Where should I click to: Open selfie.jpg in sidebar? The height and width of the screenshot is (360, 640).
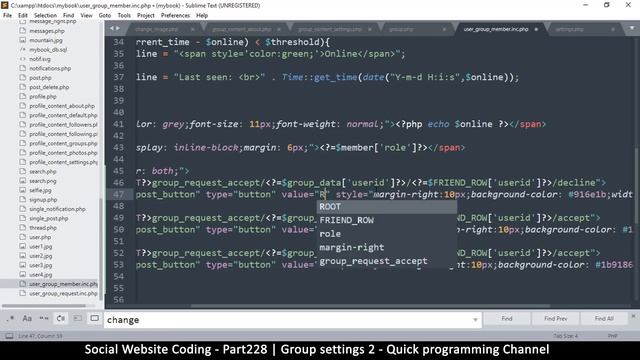coord(40,190)
